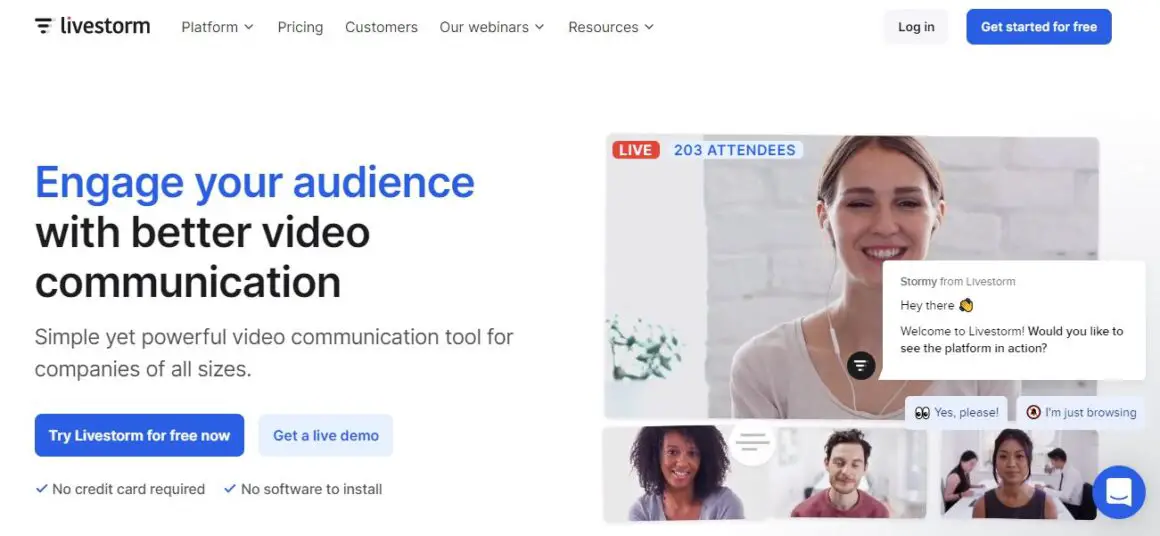1160x536 pixels.
Task: Click the Log in button
Action: point(916,27)
